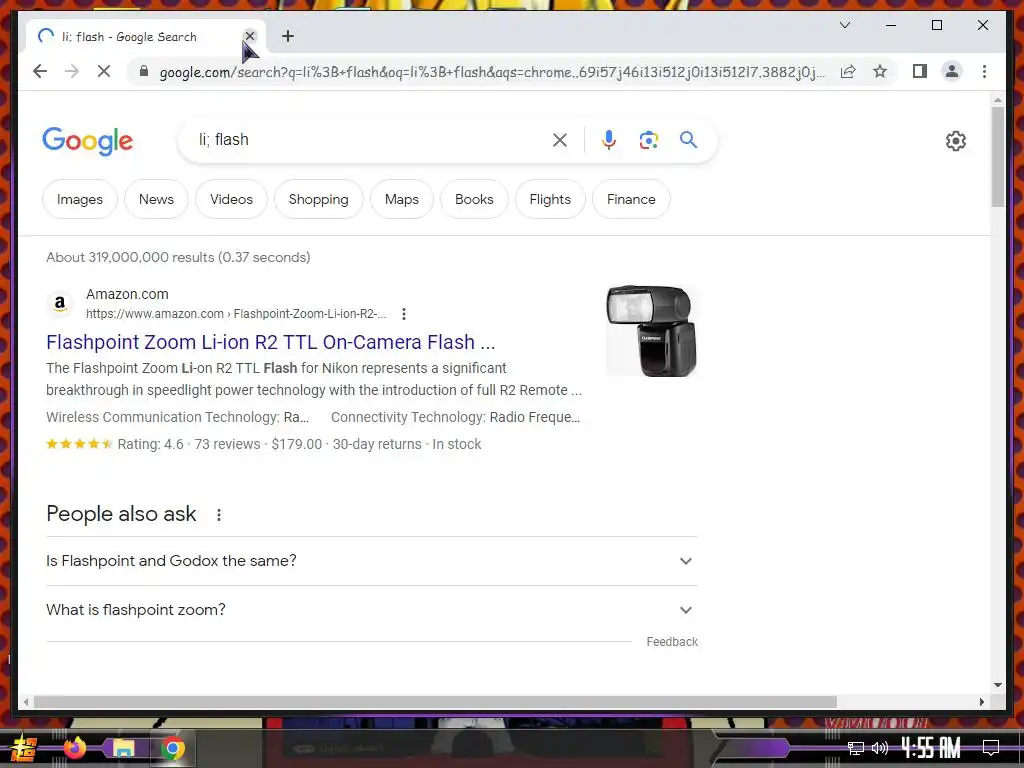Search by image with Google Lens
The image size is (1024, 768).
point(648,140)
